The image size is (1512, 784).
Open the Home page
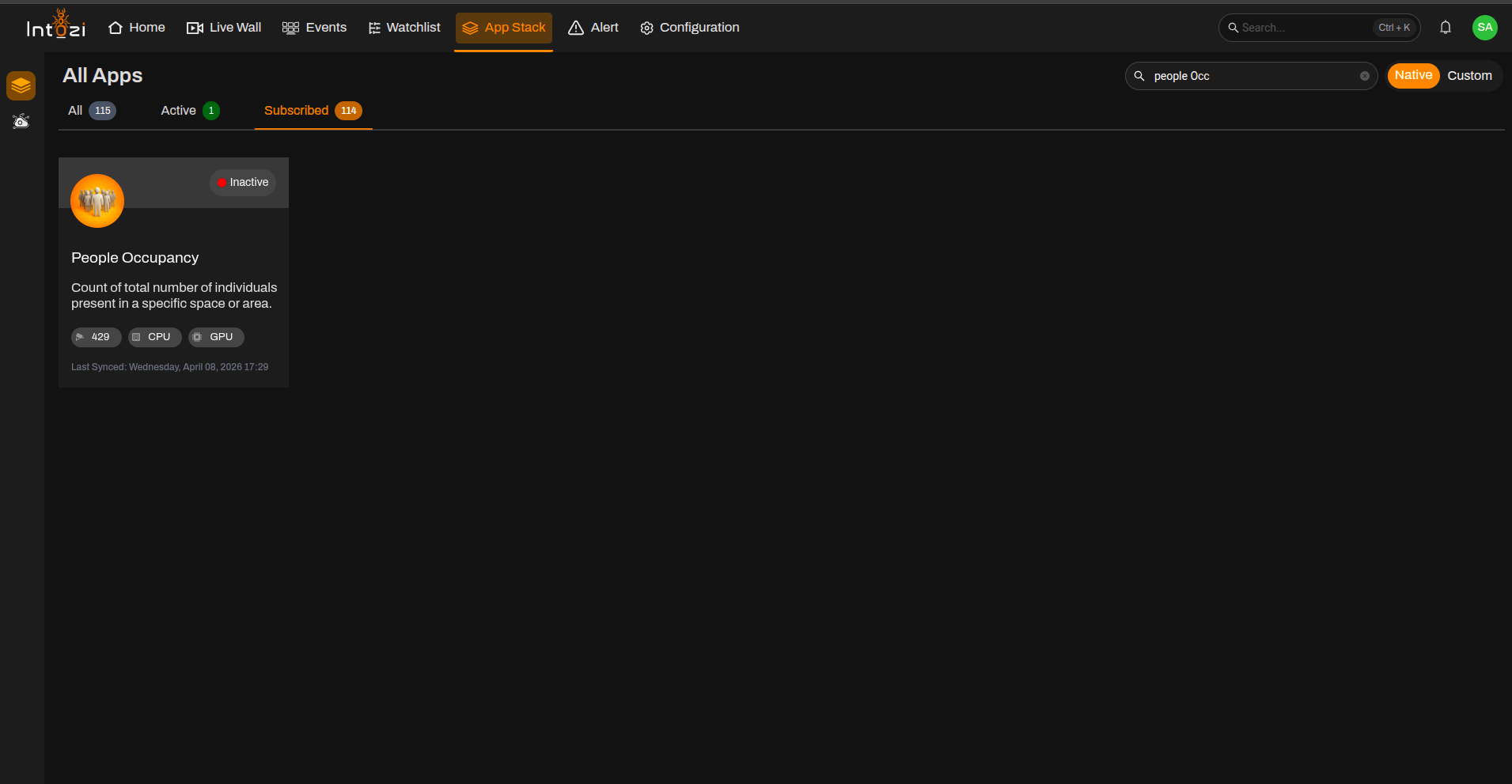[x=137, y=28]
